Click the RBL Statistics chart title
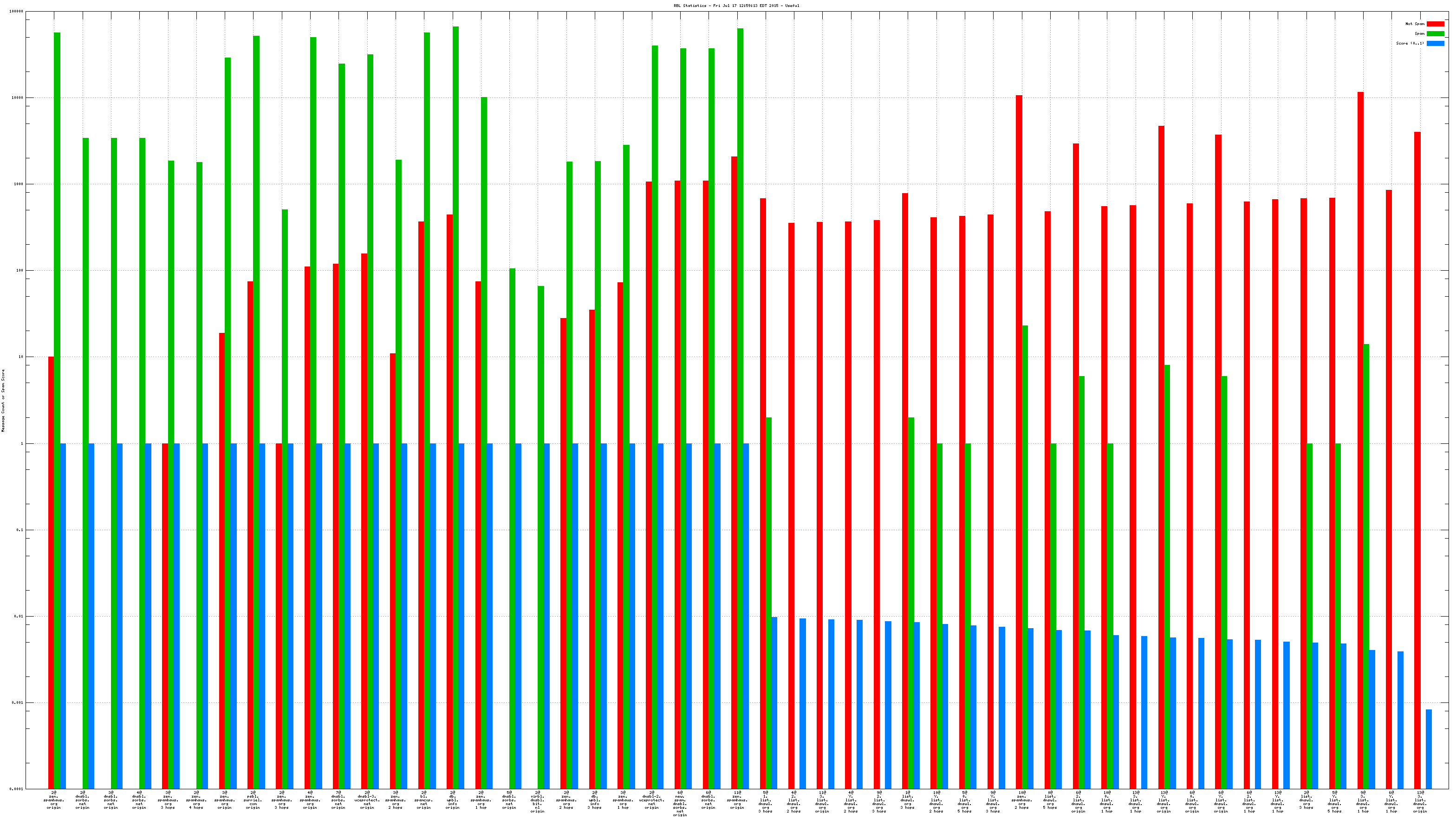Image resolution: width=1456 pixels, height=819 pixels. (x=736, y=6)
